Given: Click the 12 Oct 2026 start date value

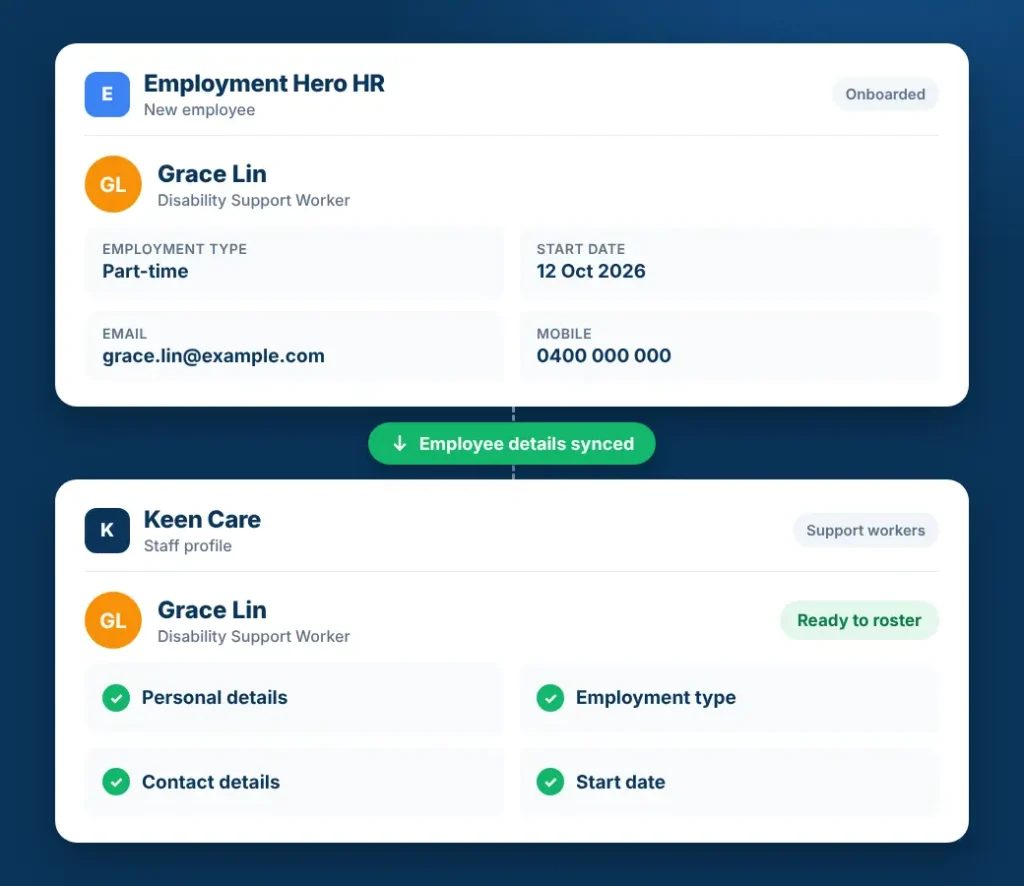Looking at the screenshot, I should pos(591,272).
